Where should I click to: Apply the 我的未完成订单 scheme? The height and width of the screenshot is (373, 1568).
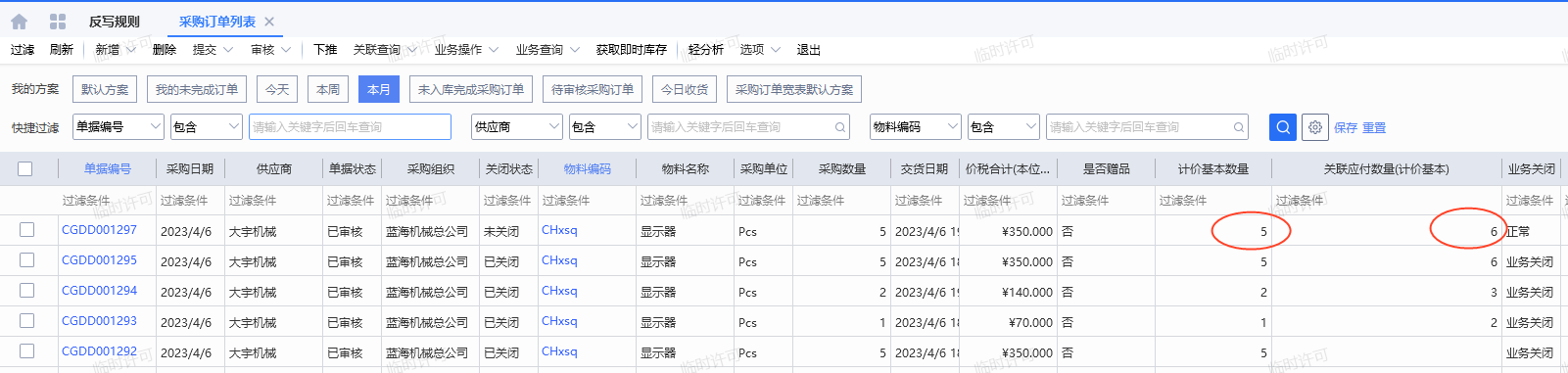tap(197, 89)
